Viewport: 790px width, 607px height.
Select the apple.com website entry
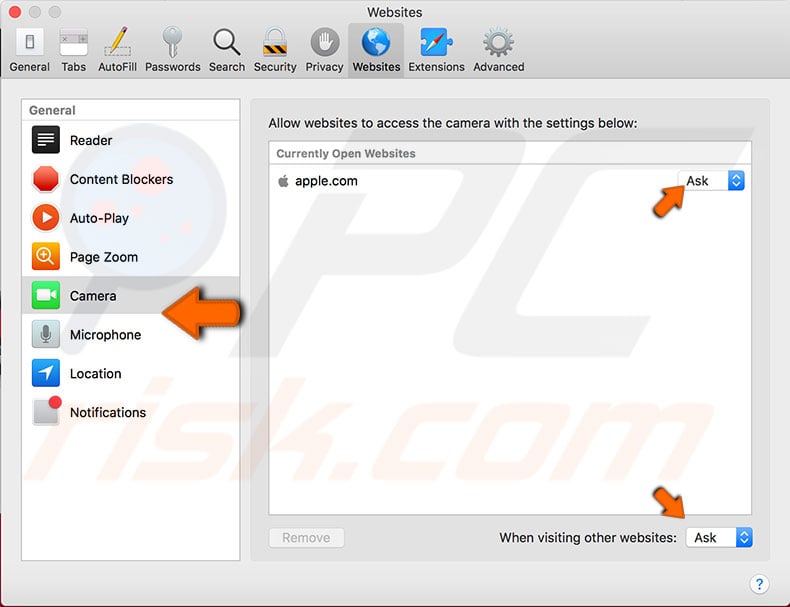coord(510,181)
